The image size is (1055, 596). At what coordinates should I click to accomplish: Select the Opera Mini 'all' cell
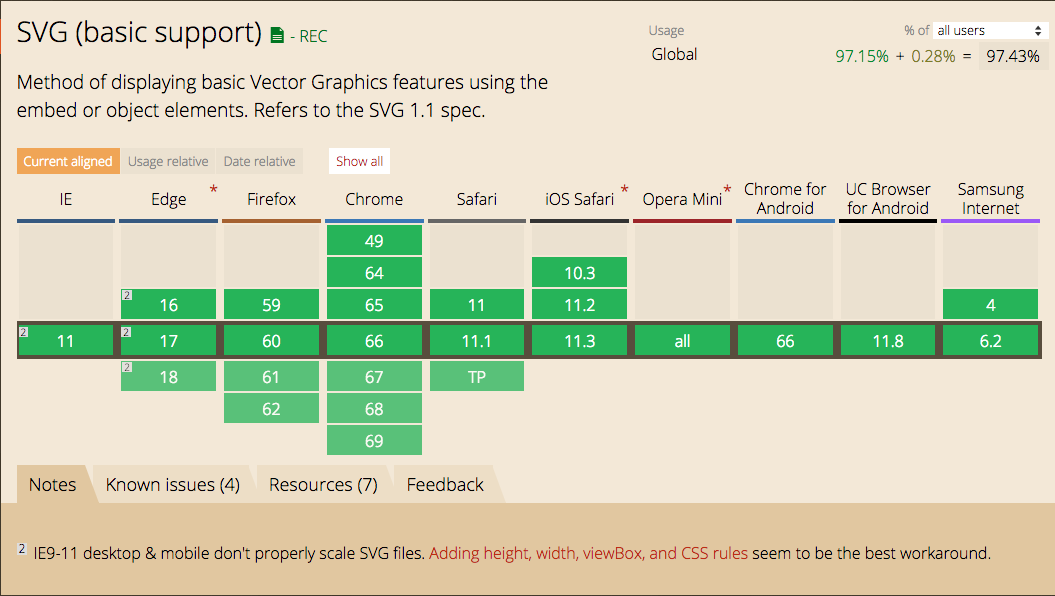coord(682,340)
